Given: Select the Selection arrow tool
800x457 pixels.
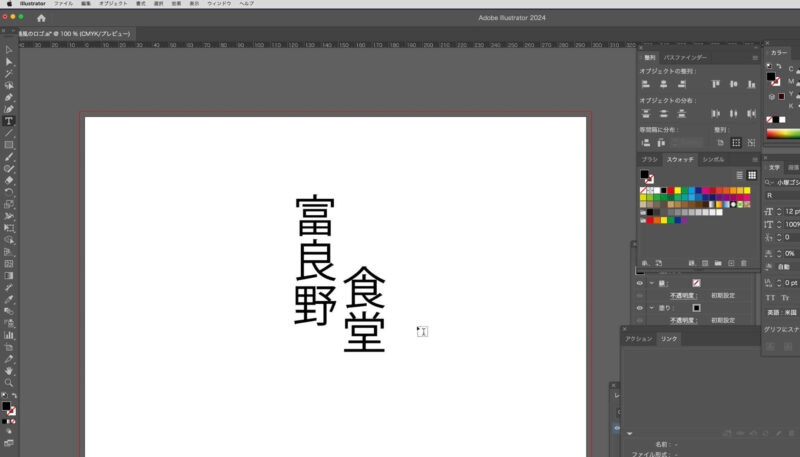Looking at the screenshot, I should (9, 49).
